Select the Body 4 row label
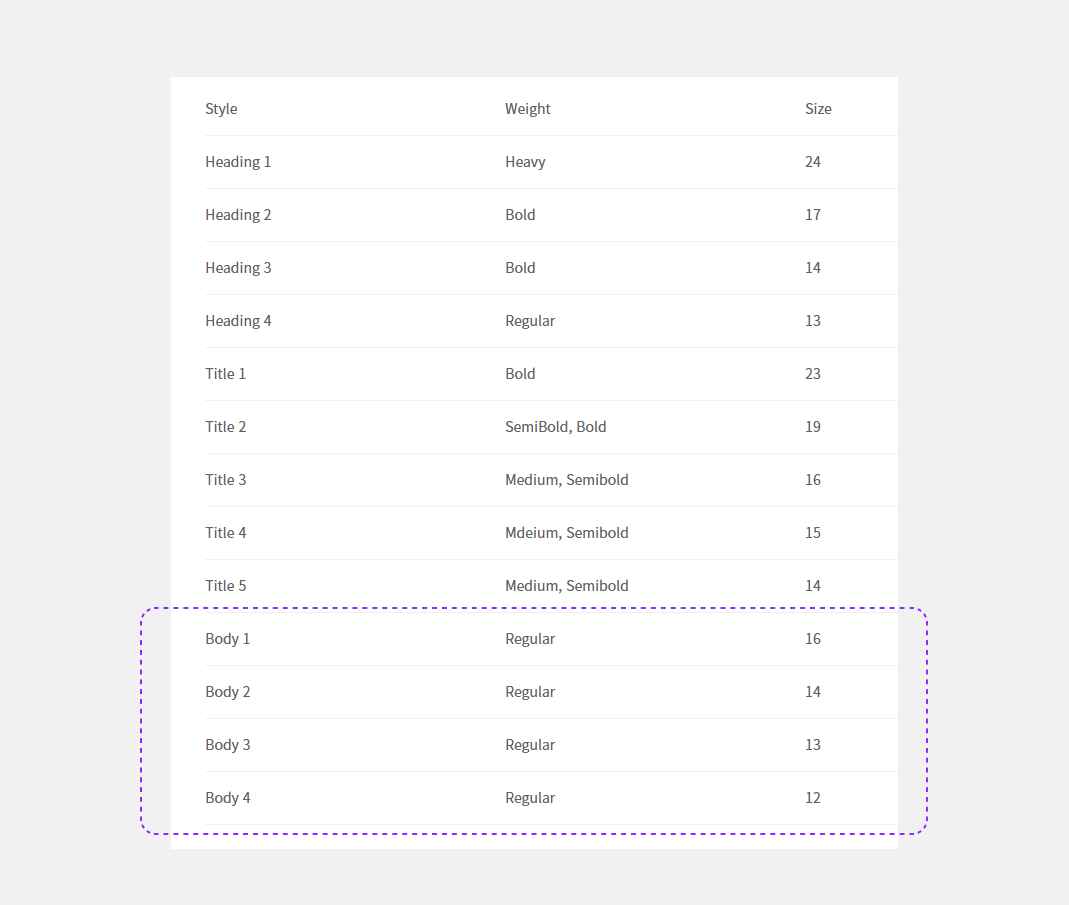 click(227, 798)
